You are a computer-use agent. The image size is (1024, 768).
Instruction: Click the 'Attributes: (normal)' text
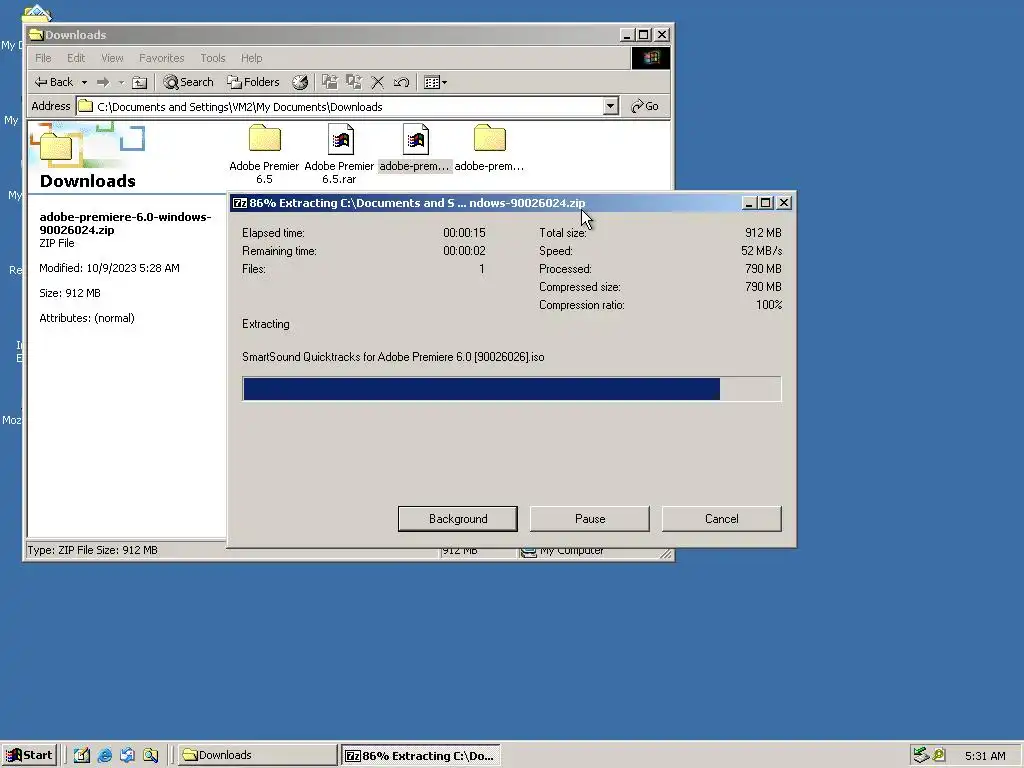(87, 318)
